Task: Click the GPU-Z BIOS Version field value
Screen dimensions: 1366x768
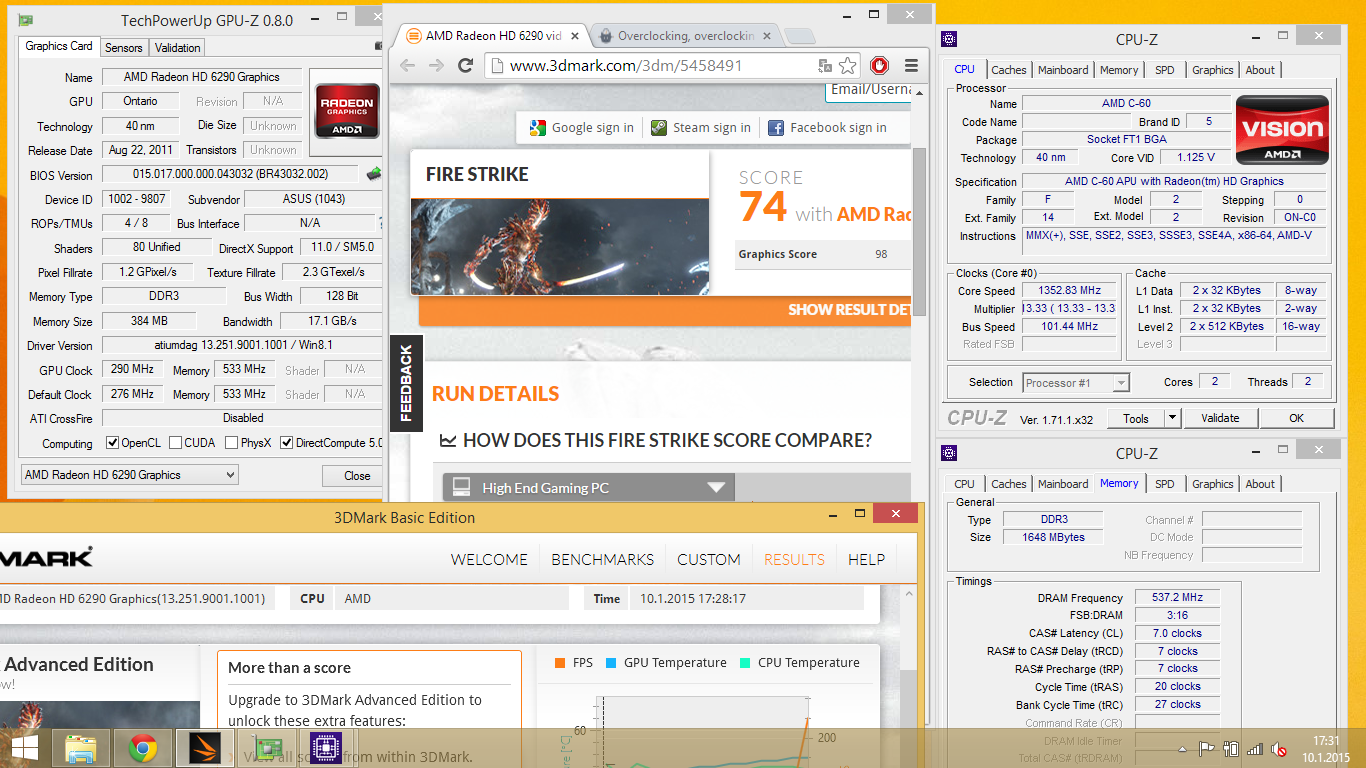Action: click(231, 174)
